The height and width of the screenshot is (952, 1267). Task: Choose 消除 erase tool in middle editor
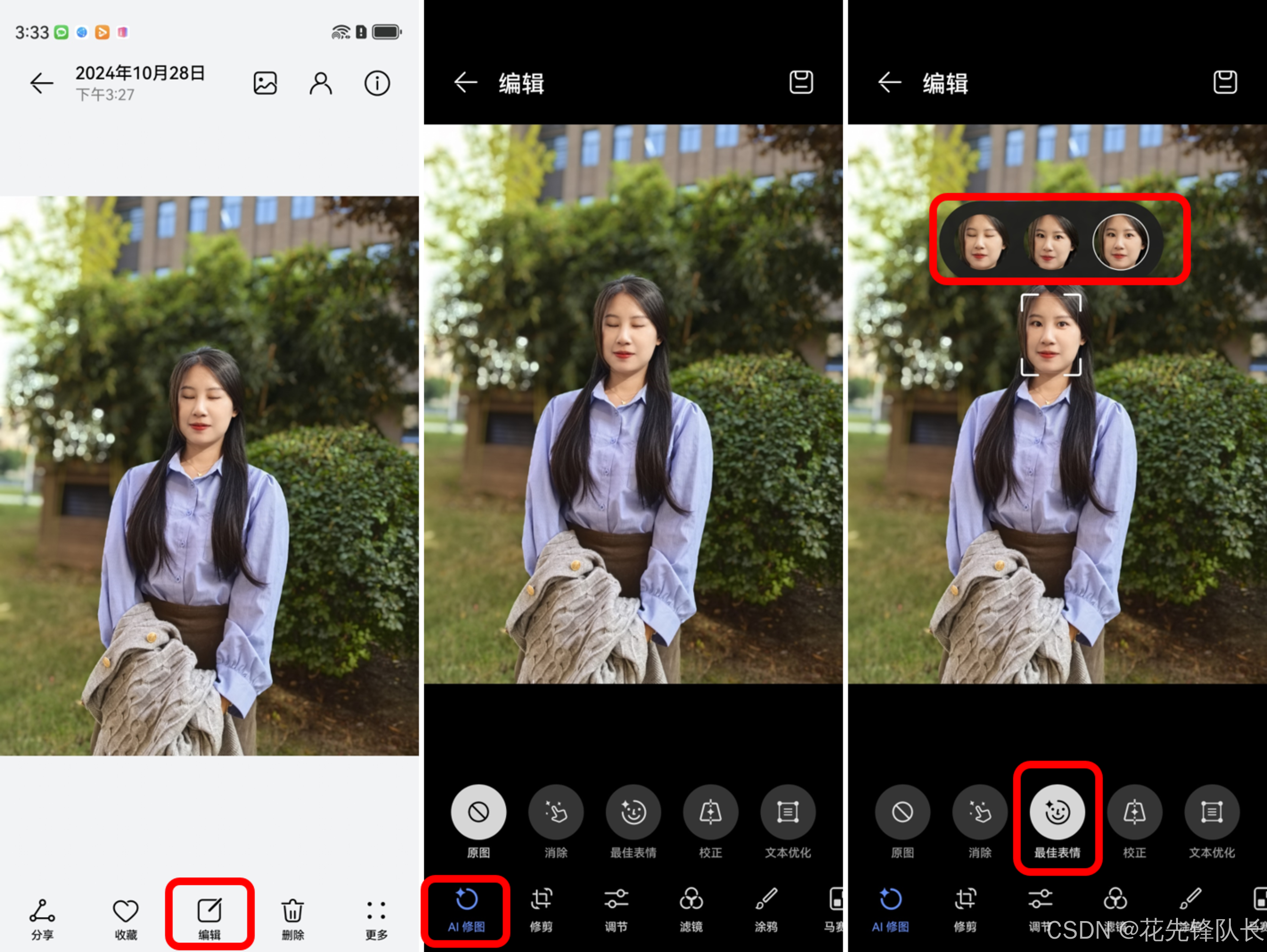556,813
